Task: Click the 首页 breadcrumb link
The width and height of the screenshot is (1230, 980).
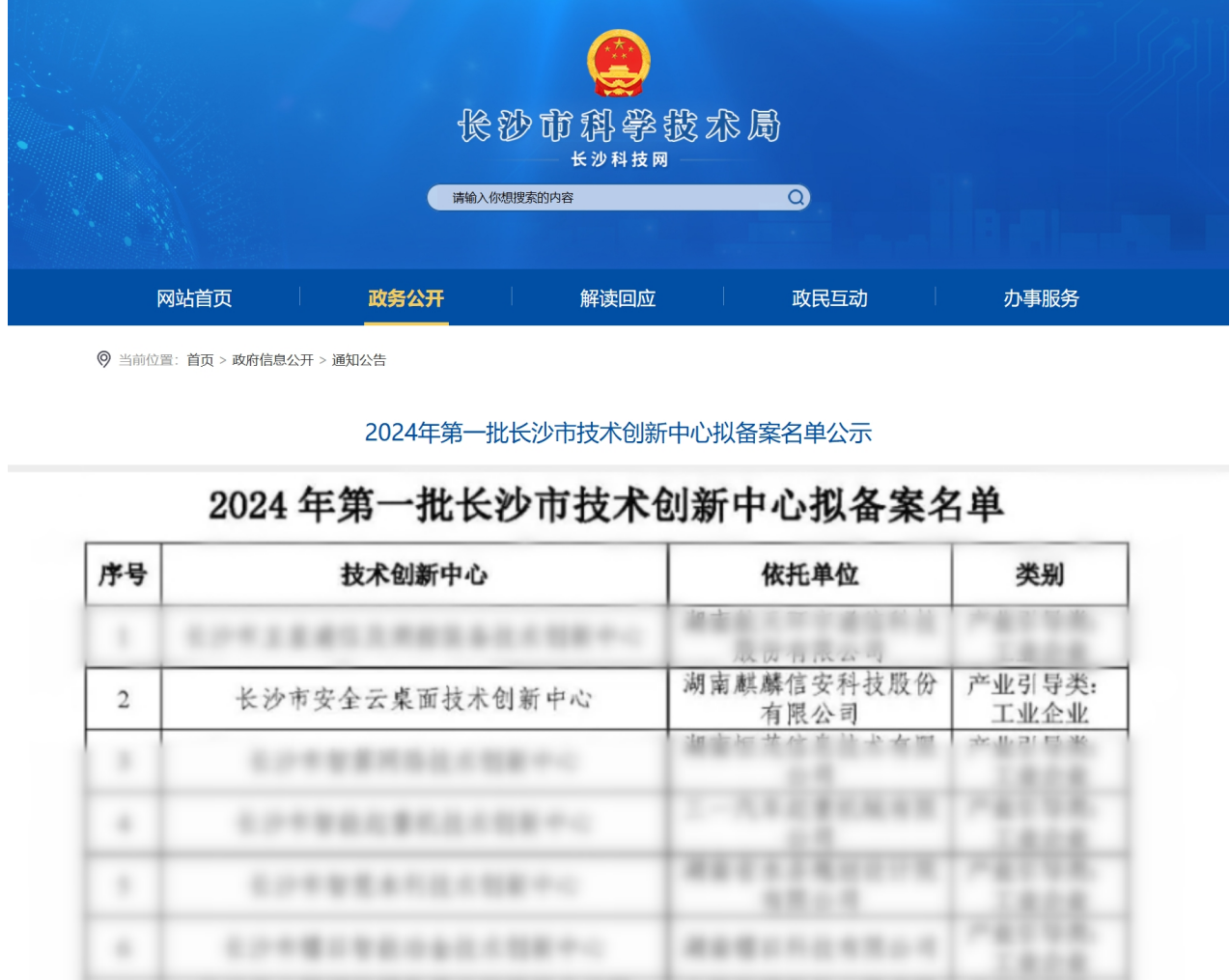Action: (x=200, y=360)
